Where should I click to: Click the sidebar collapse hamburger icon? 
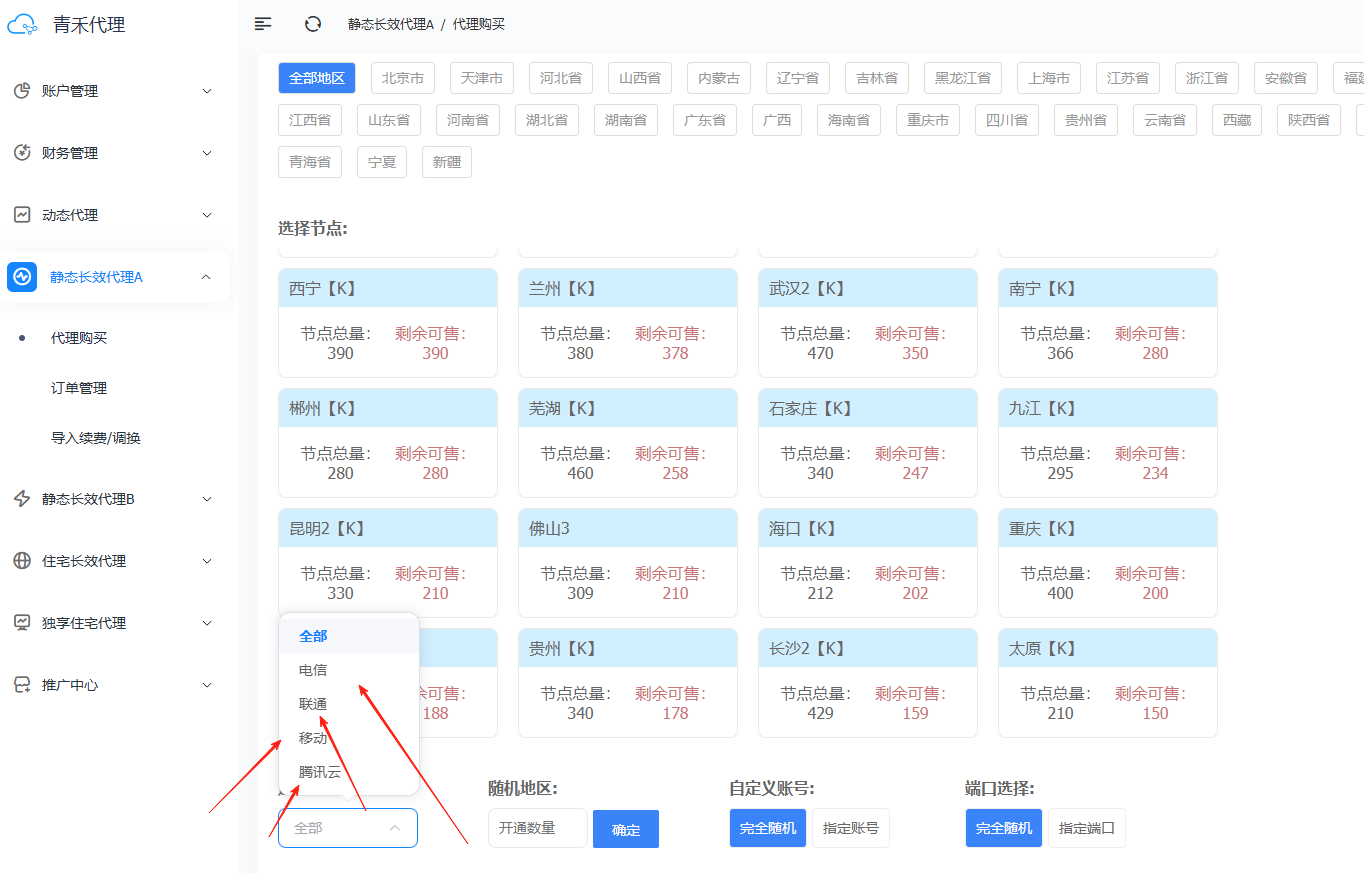click(263, 24)
